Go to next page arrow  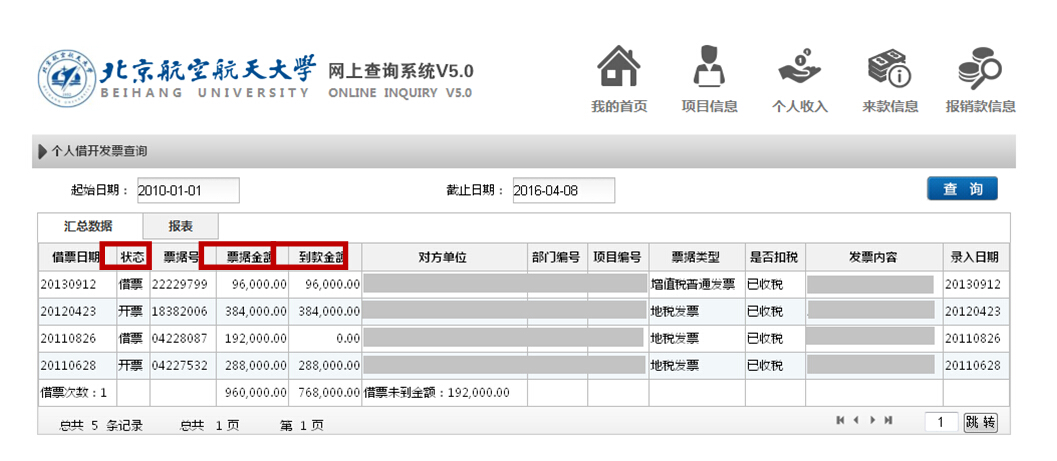click(x=873, y=421)
